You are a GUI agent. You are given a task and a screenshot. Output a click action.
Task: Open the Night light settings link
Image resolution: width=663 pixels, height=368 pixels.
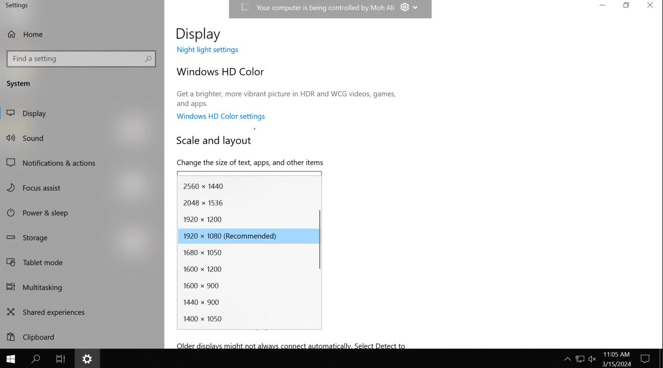(207, 50)
